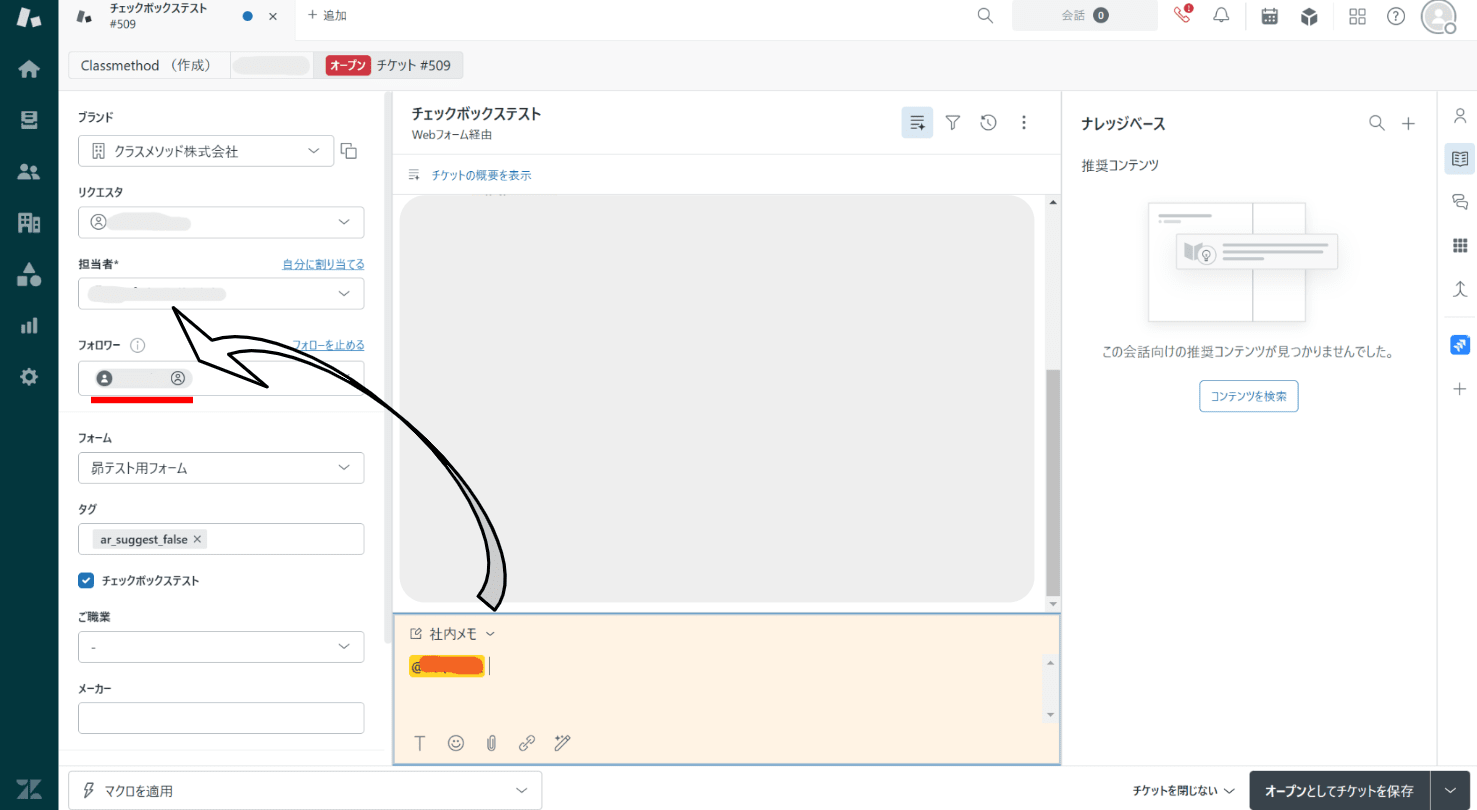The height and width of the screenshot is (810, 1477).
Task: Attach a file with the paperclip icon
Action: pos(491,743)
